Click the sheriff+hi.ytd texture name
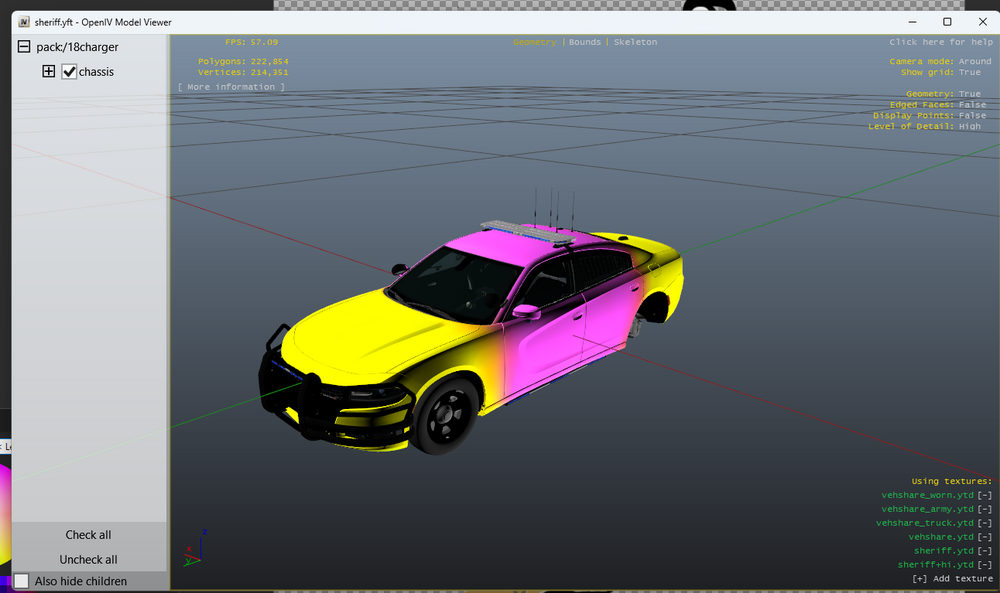Viewport: 1000px width, 593px height. click(936, 565)
